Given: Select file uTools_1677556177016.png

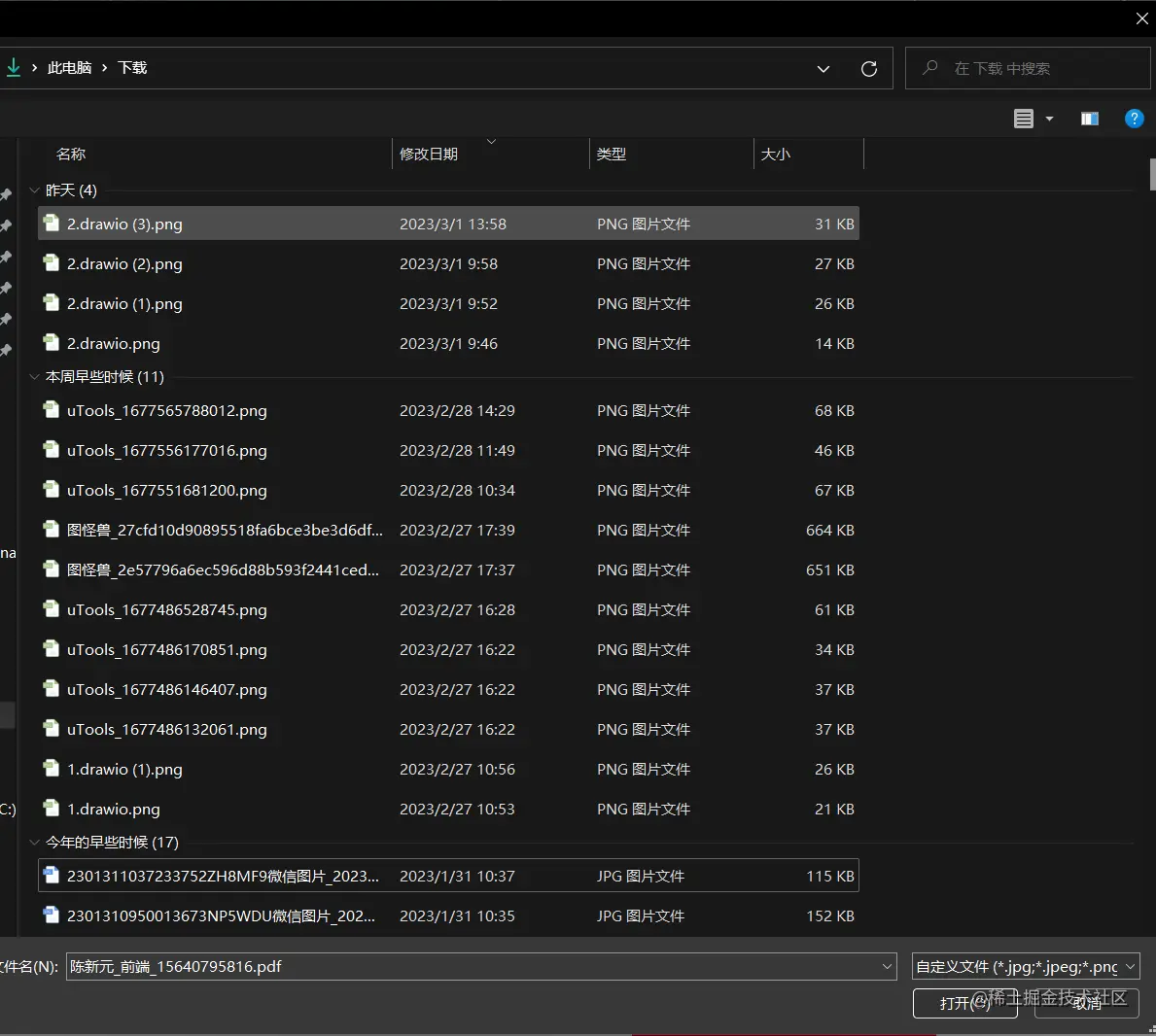Looking at the screenshot, I should coord(448,450).
